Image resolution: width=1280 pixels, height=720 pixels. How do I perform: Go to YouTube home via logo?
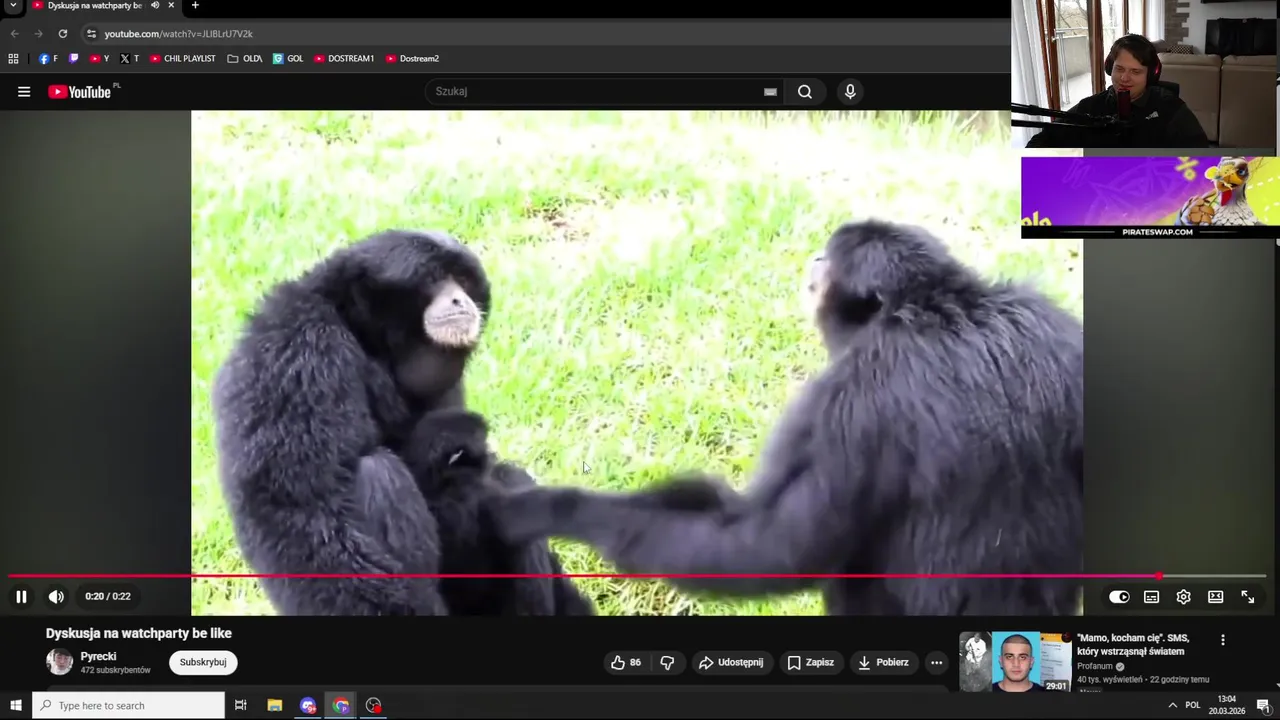pyautogui.click(x=79, y=92)
